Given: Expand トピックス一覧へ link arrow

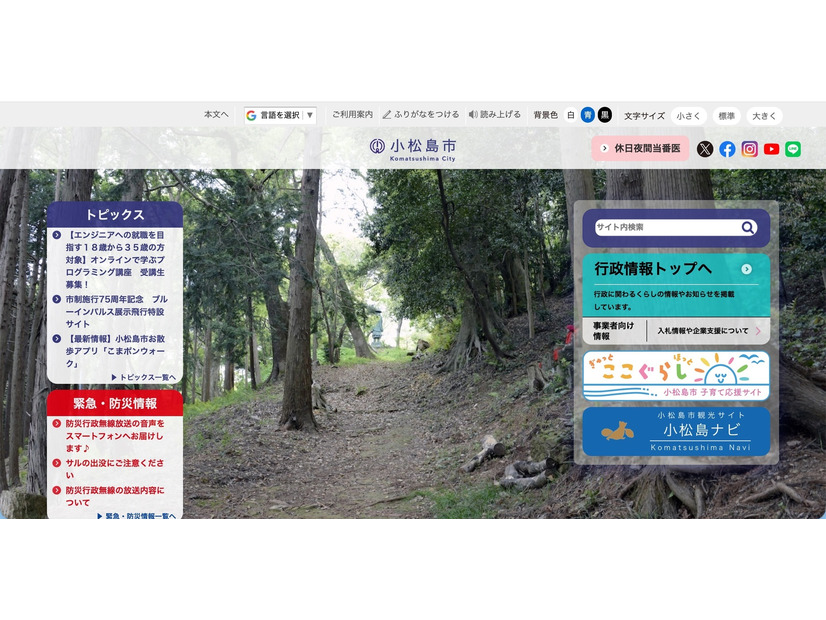Looking at the screenshot, I should (144, 377).
